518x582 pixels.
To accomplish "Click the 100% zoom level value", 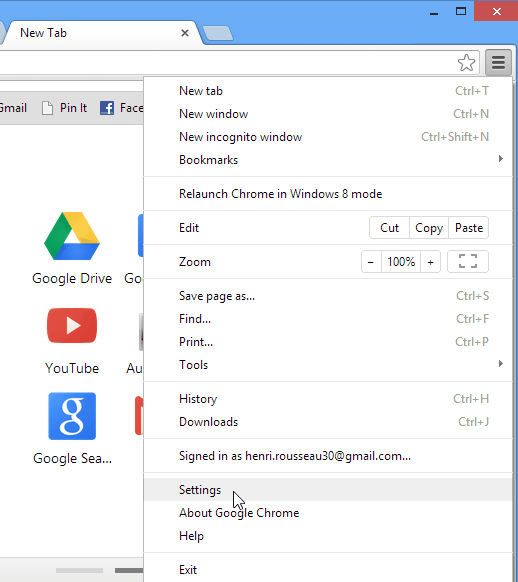I will pyautogui.click(x=401, y=262).
